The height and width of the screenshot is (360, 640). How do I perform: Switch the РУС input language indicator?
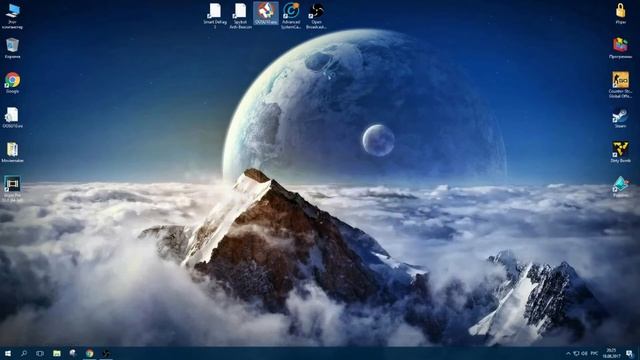click(594, 353)
